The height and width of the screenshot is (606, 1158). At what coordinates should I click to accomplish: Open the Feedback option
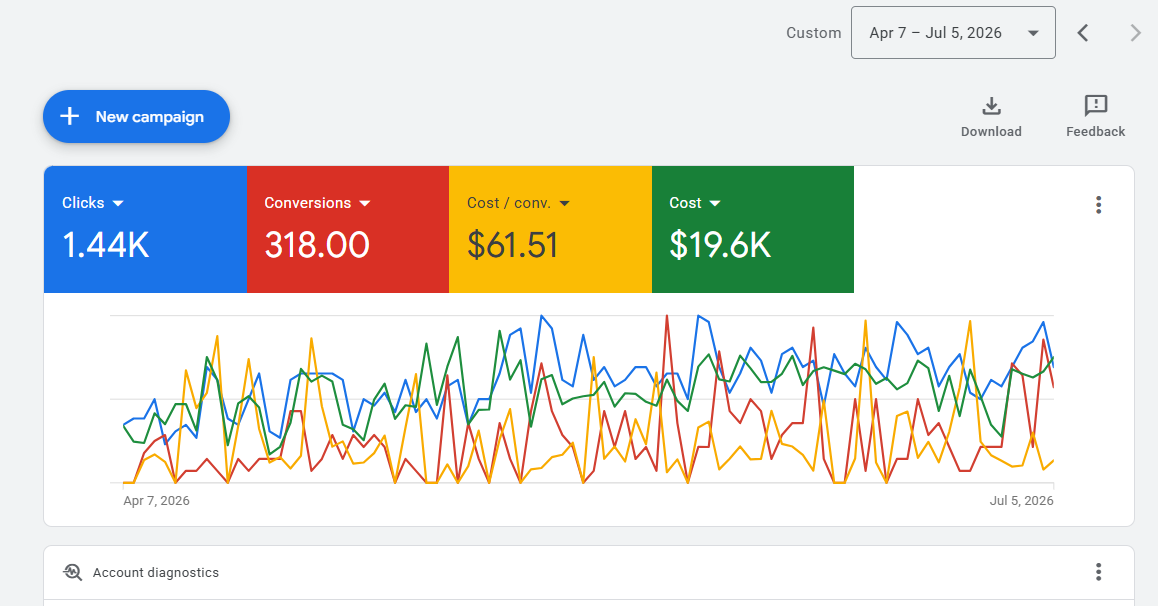point(1095,117)
